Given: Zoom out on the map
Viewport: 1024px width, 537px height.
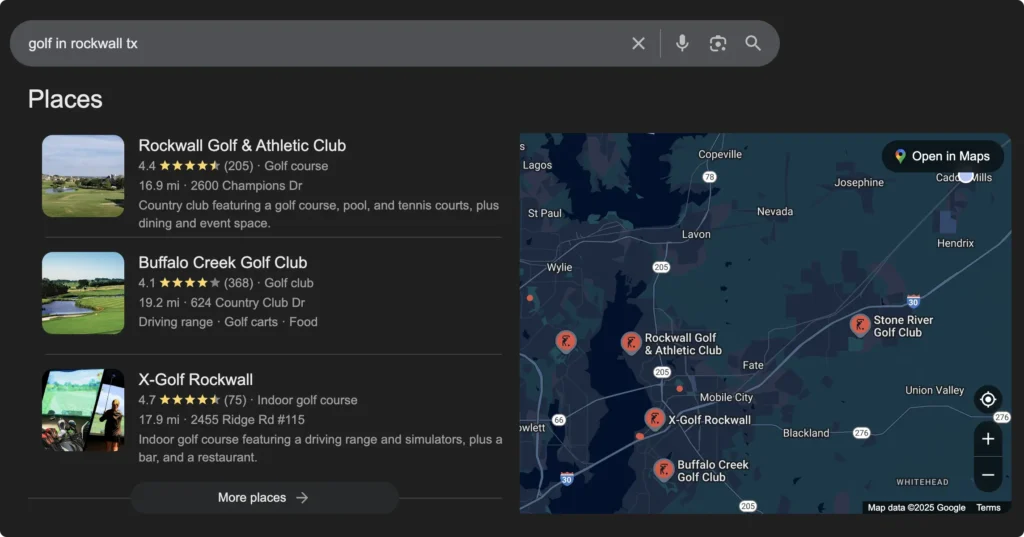Looking at the screenshot, I should click(987, 475).
